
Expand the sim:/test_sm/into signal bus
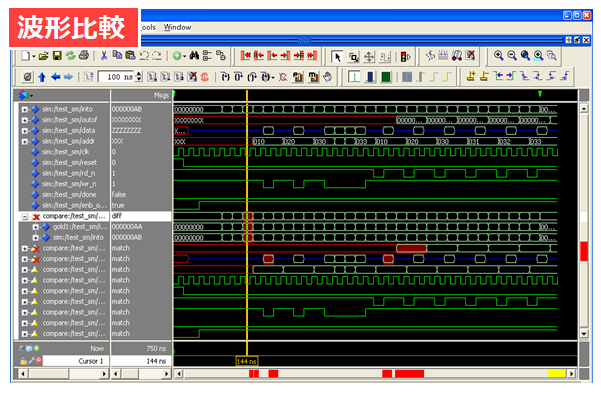(25, 110)
